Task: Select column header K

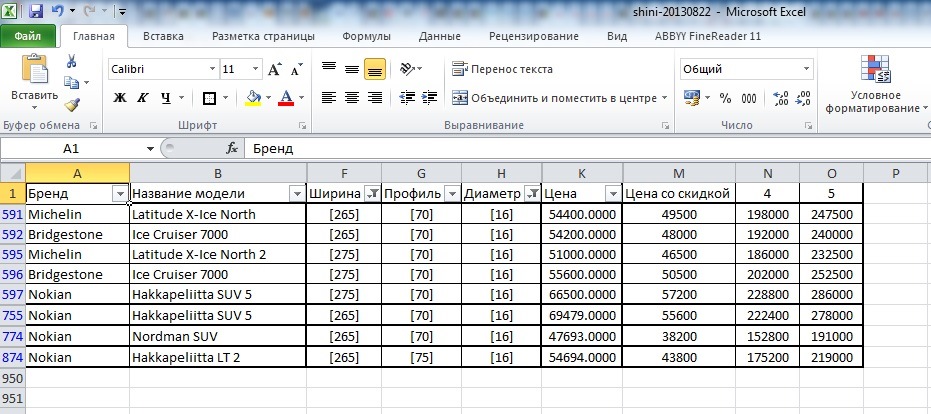Action: 582,173
